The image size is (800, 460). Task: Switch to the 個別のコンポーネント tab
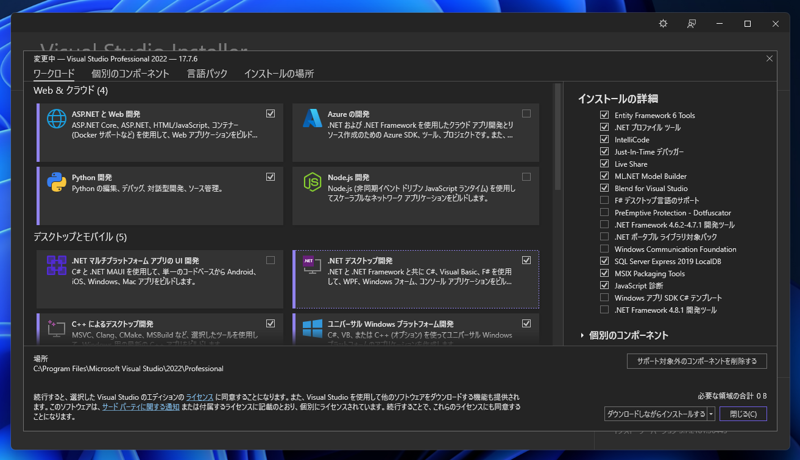(130, 74)
